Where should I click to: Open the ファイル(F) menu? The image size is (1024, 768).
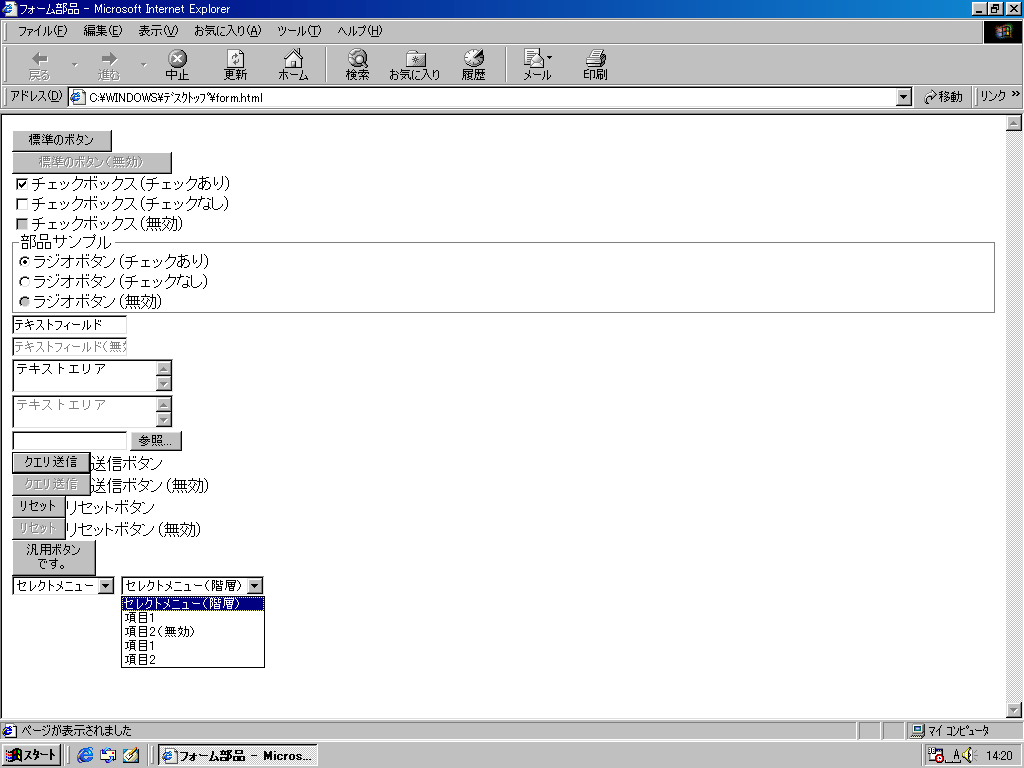click(x=42, y=31)
